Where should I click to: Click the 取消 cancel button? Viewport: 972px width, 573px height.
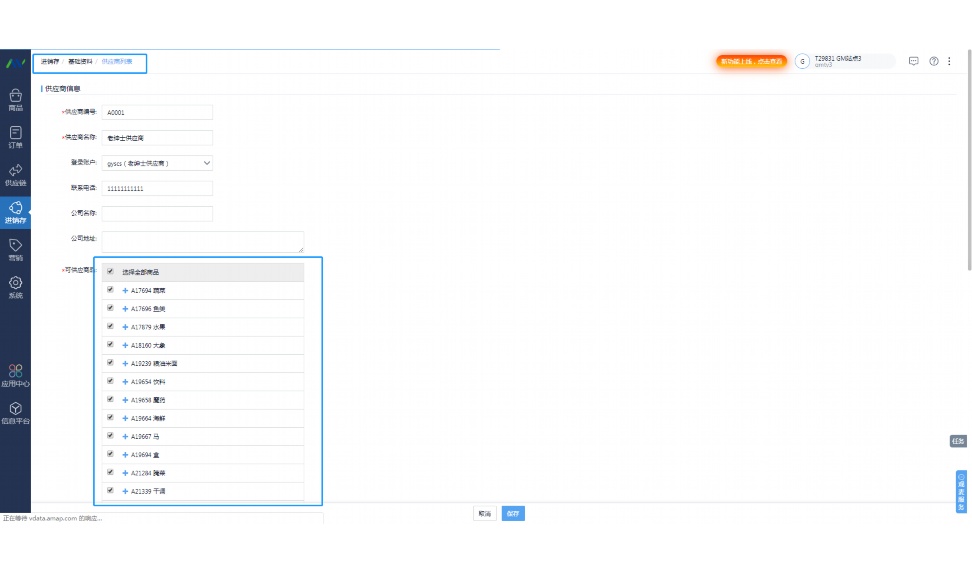tap(485, 513)
